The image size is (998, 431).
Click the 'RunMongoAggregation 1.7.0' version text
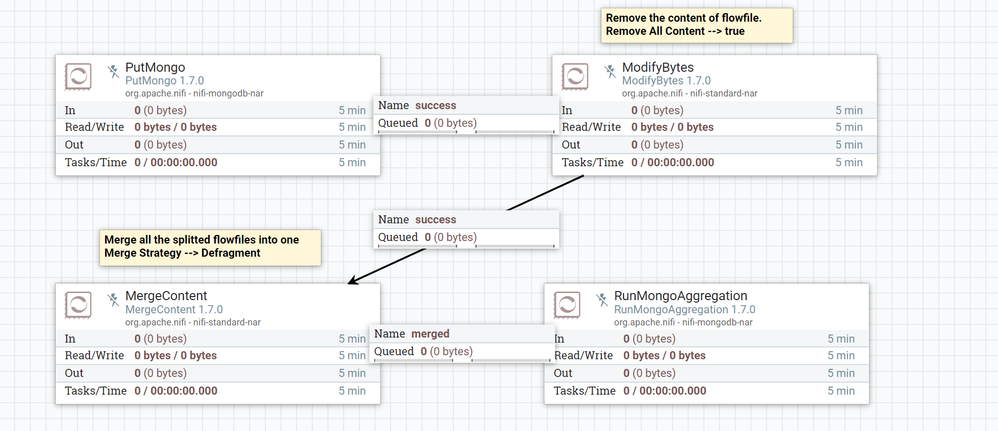coord(685,310)
